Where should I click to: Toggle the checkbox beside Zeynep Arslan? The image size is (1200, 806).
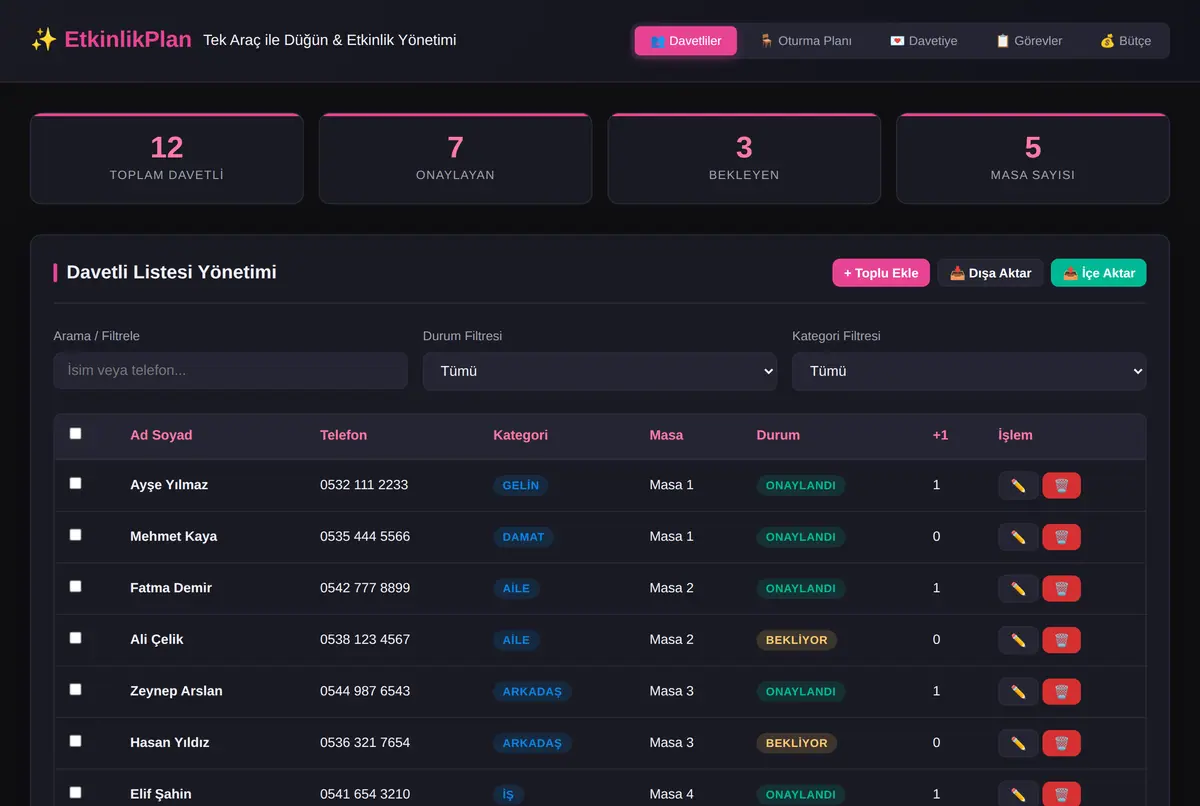coord(75,689)
